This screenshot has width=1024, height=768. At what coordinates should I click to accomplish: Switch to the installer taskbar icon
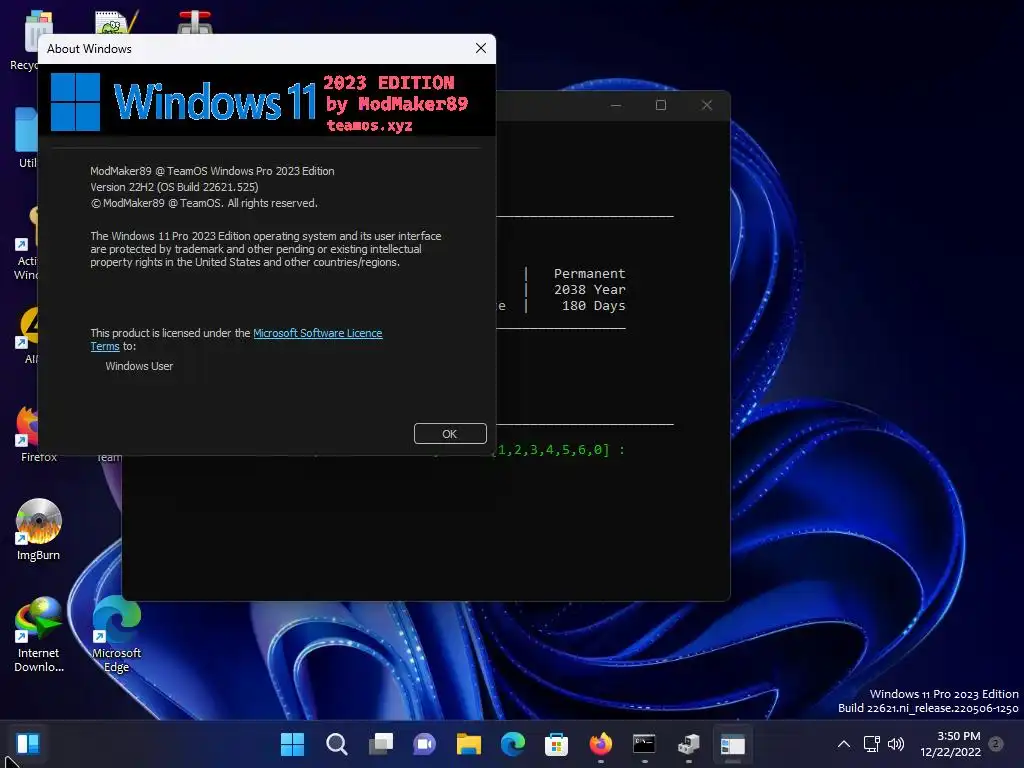(689, 744)
